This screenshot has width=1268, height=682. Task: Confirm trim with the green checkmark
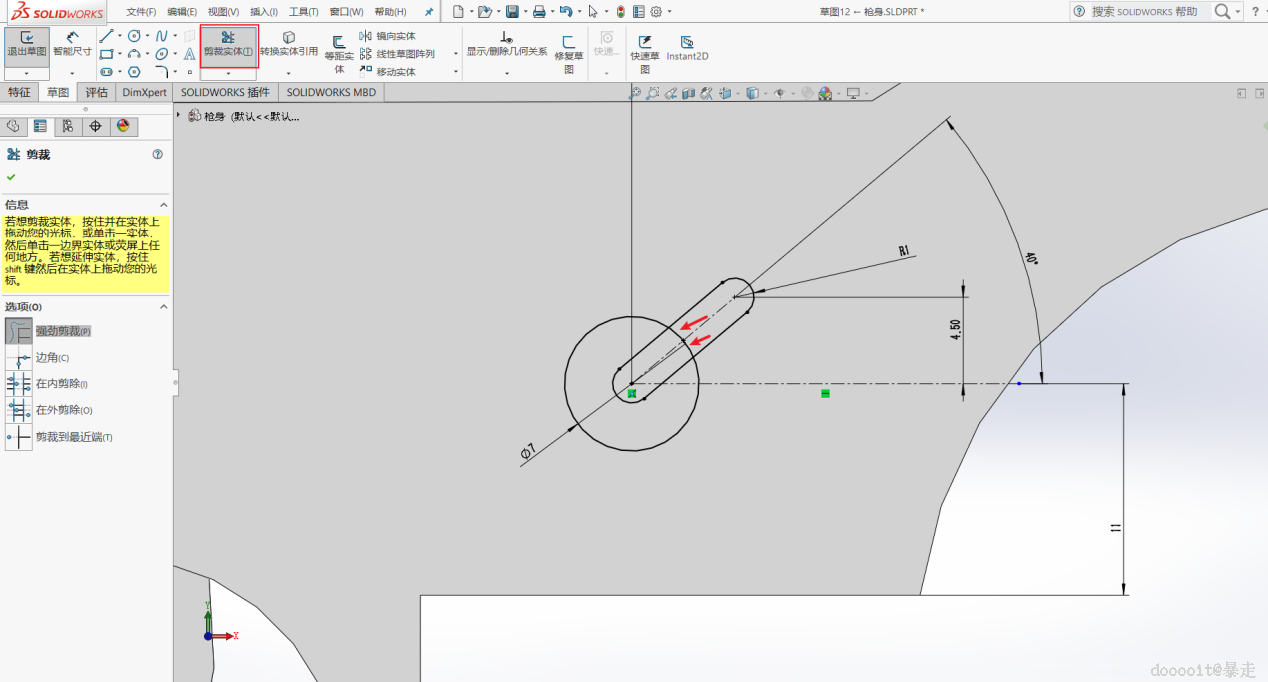coord(11,177)
